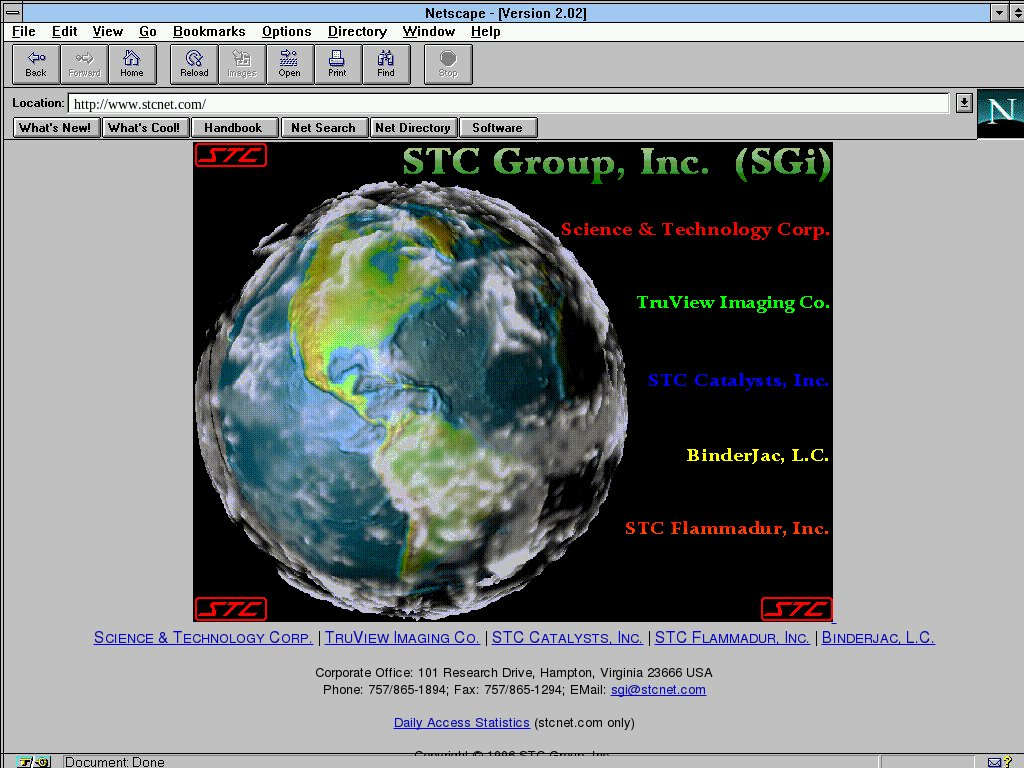The height and width of the screenshot is (768, 1024).
Task: Reload the current page
Action: 194,64
